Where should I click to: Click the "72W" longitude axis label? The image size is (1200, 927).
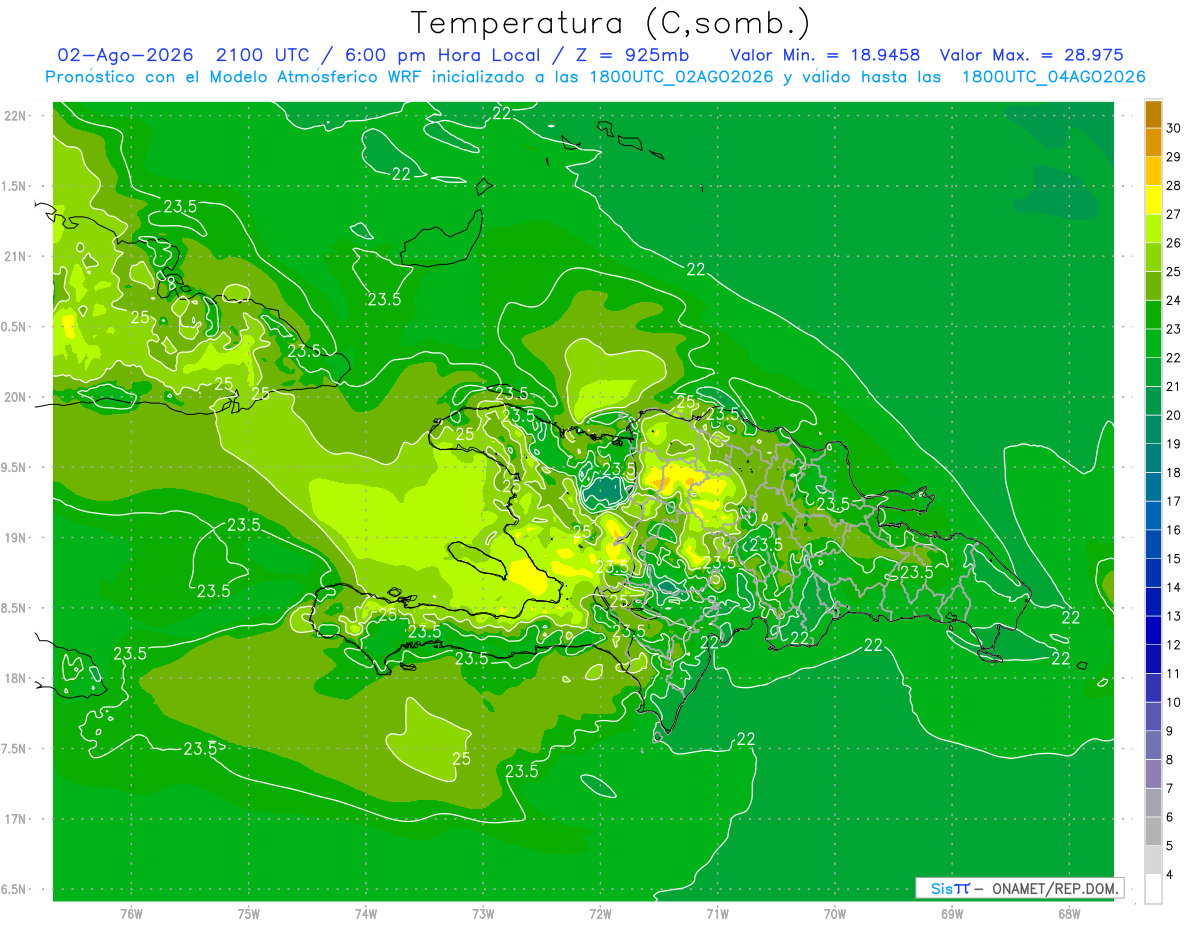(x=600, y=913)
